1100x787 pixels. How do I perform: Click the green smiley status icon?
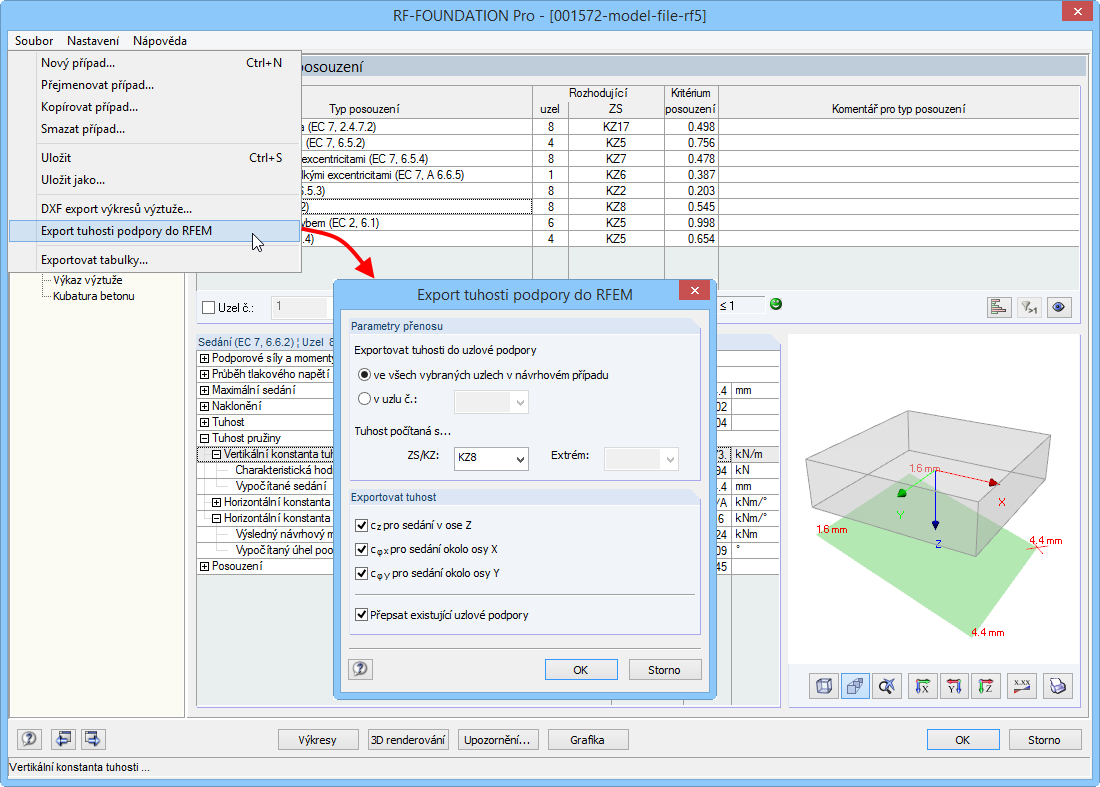pos(776,304)
